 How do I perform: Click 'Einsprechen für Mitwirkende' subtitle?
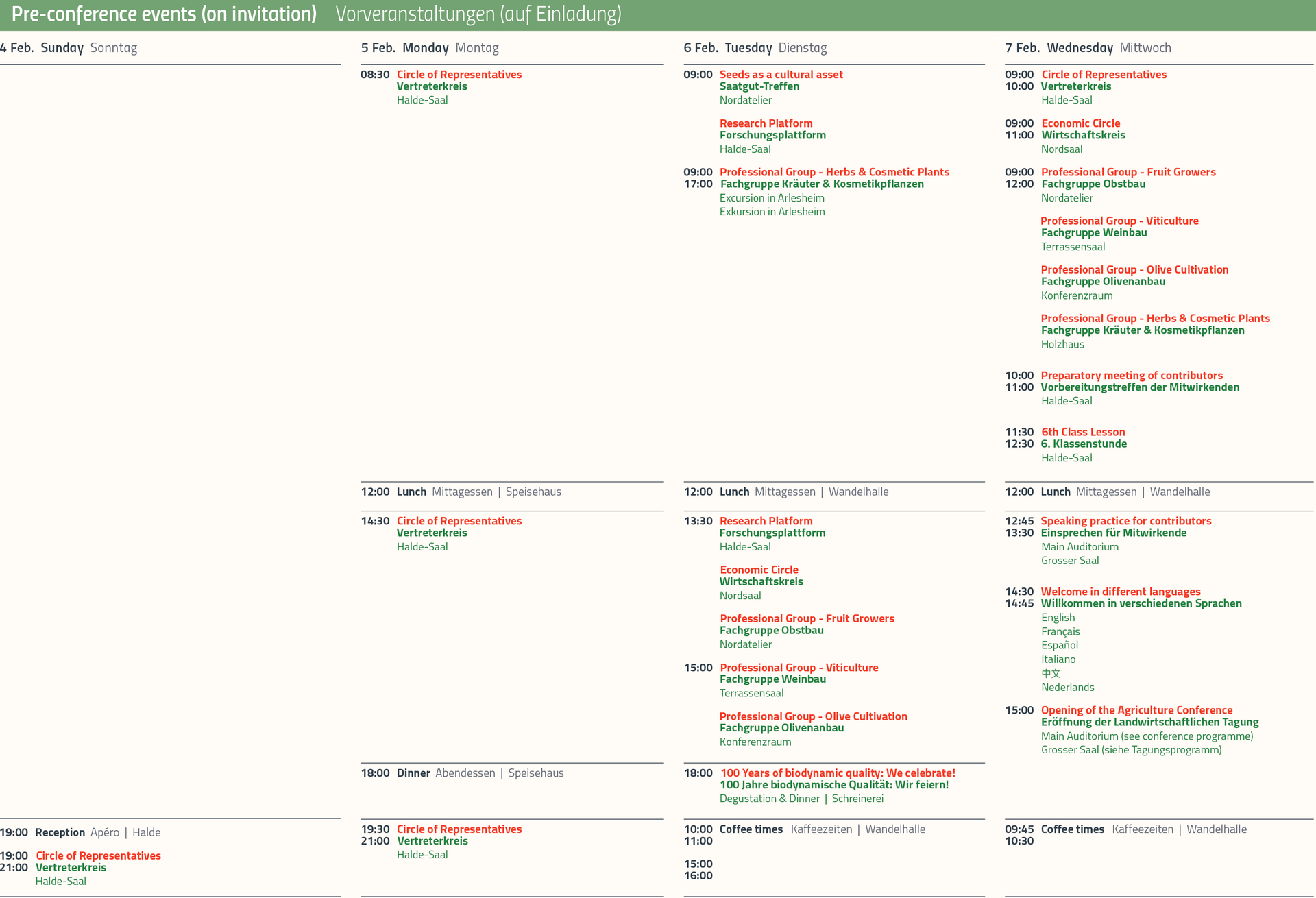1114,533
